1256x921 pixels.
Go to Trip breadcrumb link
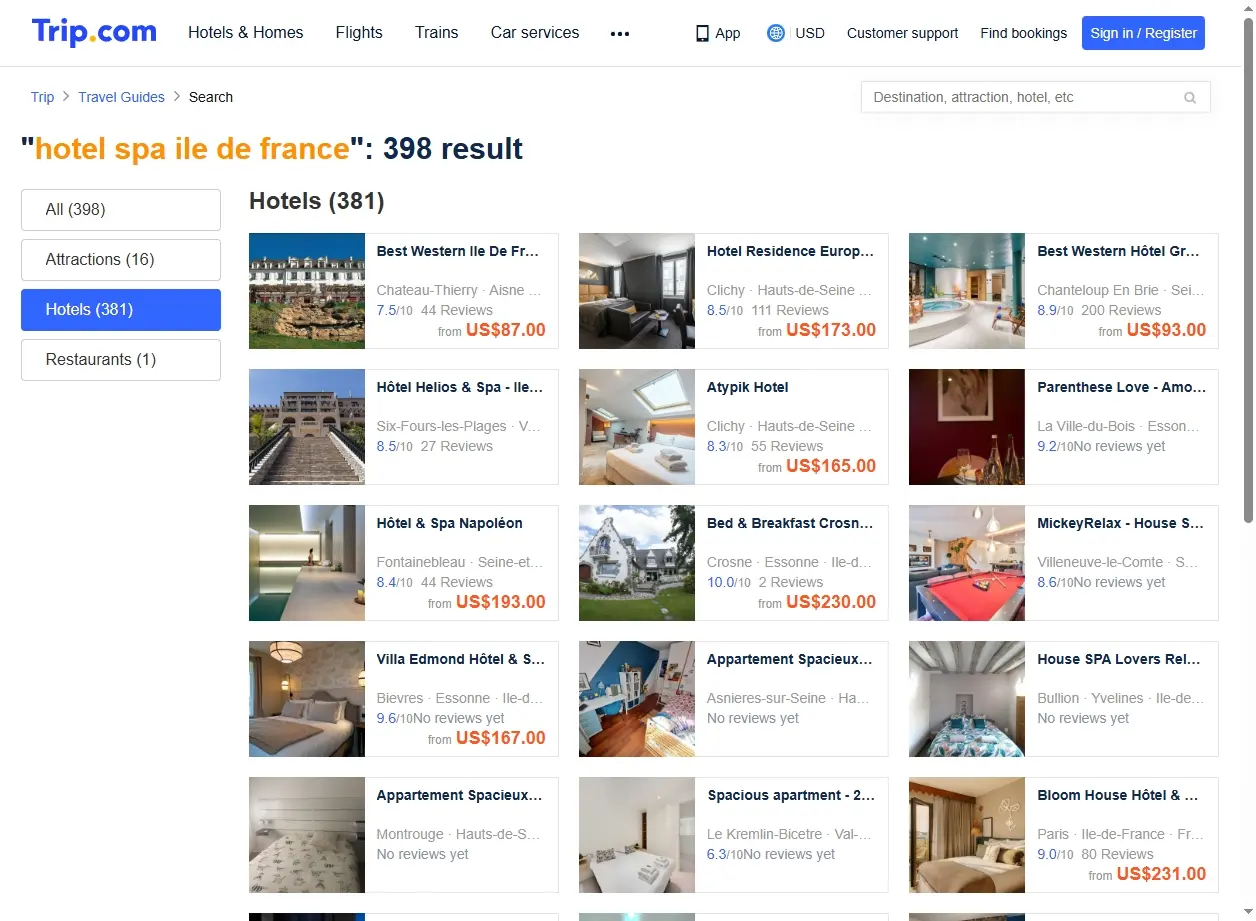pos(42,97)
